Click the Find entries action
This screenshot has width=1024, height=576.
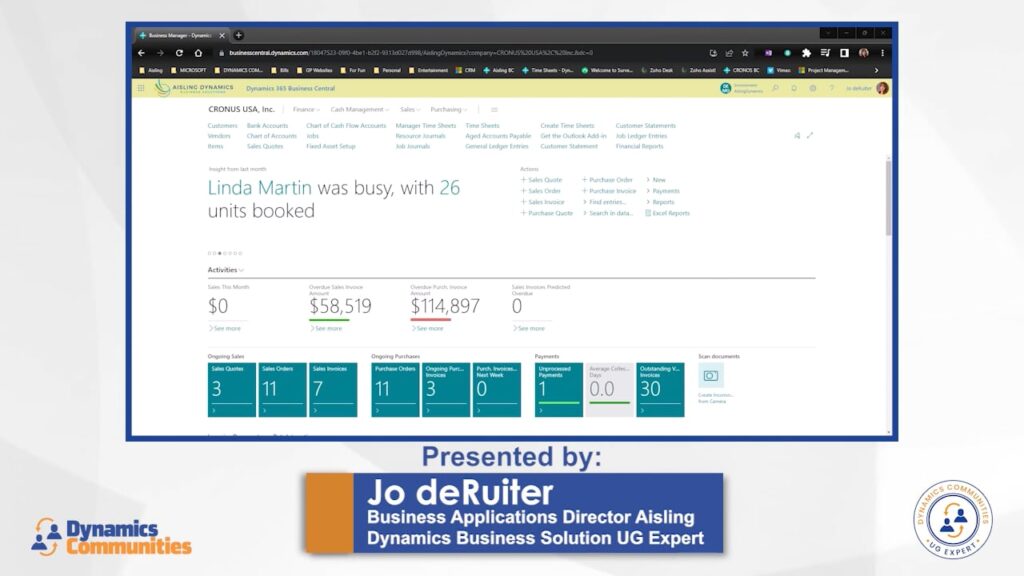603,202
